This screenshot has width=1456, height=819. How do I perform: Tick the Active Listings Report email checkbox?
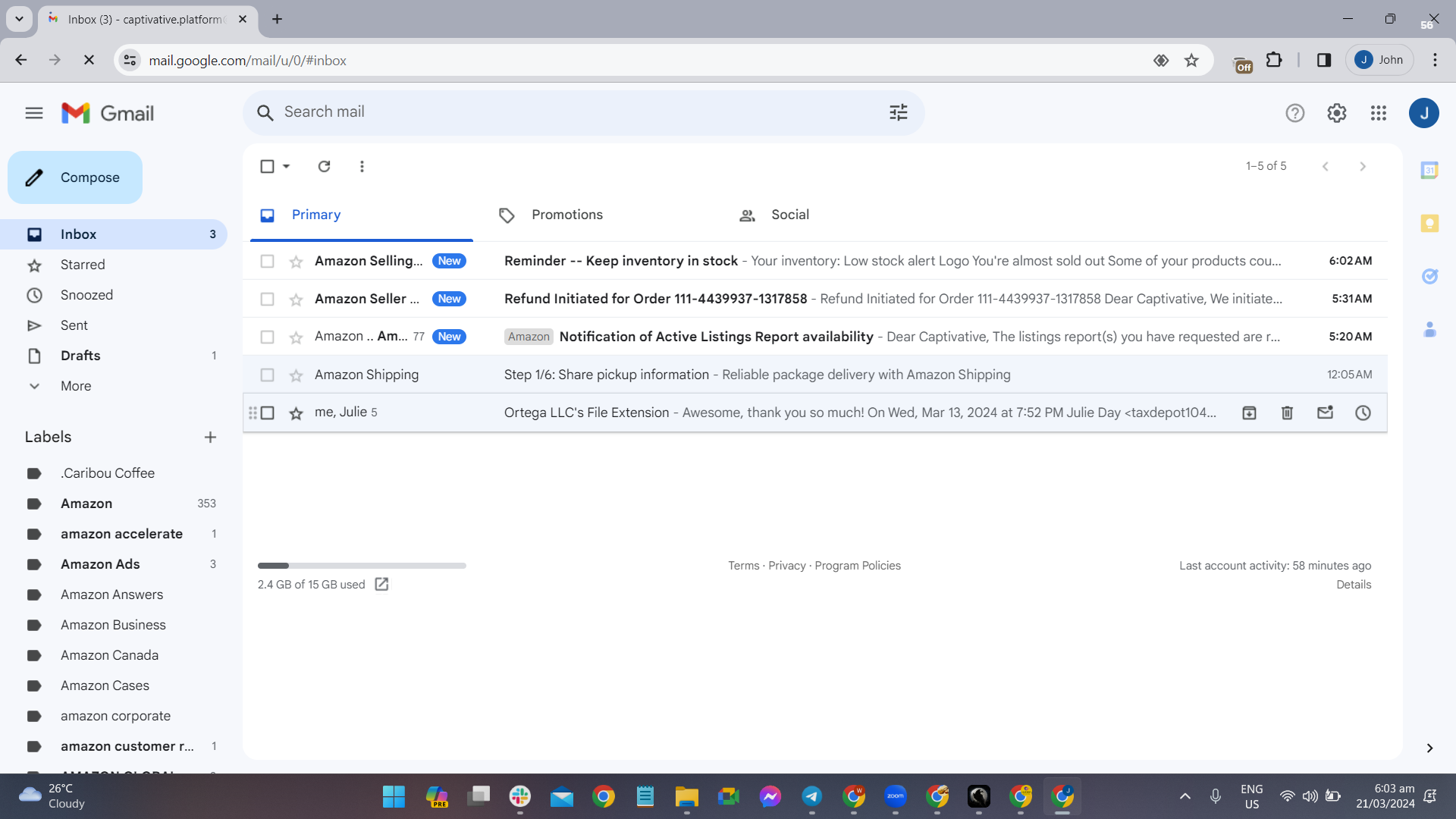267,337
